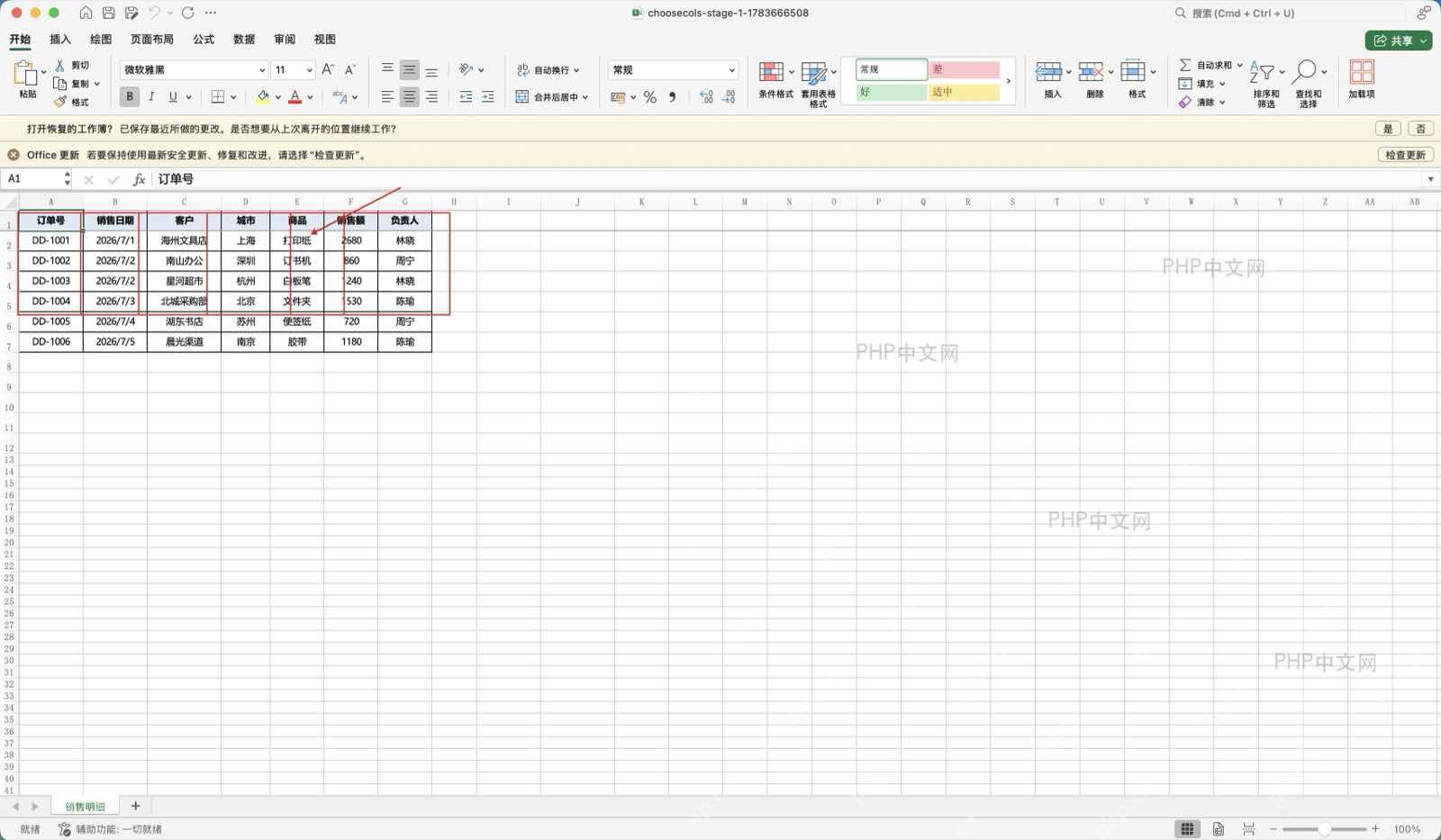Expand the cell styles gallery arrow
The image size is (1441, 840).
point(1009,81)
